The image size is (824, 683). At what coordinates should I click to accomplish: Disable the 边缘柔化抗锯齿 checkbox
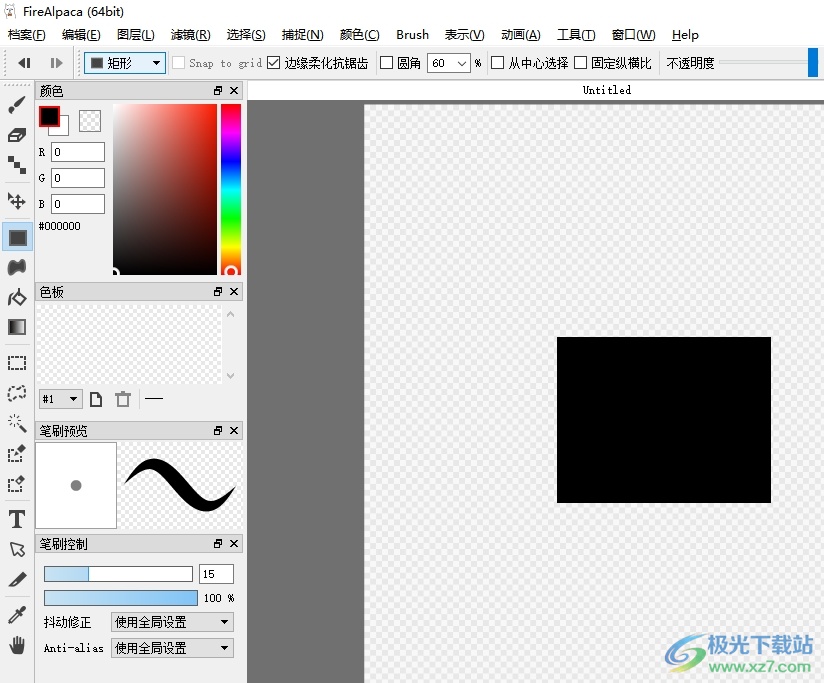click(274, 63)
